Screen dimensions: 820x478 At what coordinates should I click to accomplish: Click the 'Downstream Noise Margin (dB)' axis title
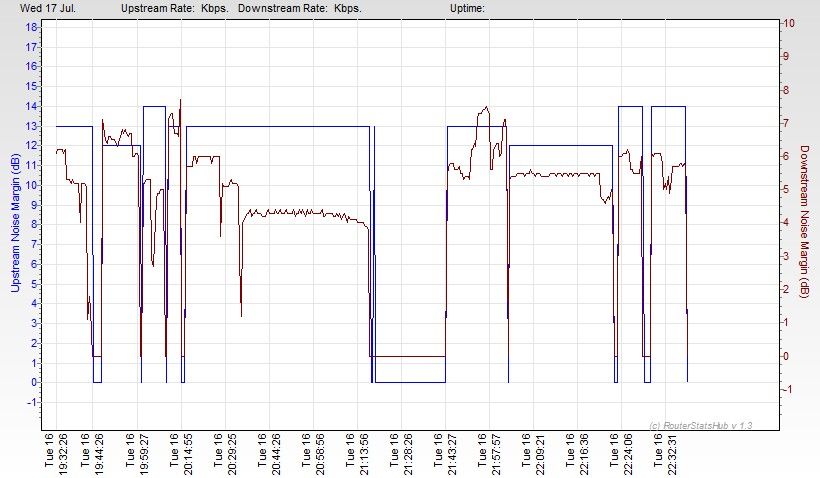click(804, 222)
